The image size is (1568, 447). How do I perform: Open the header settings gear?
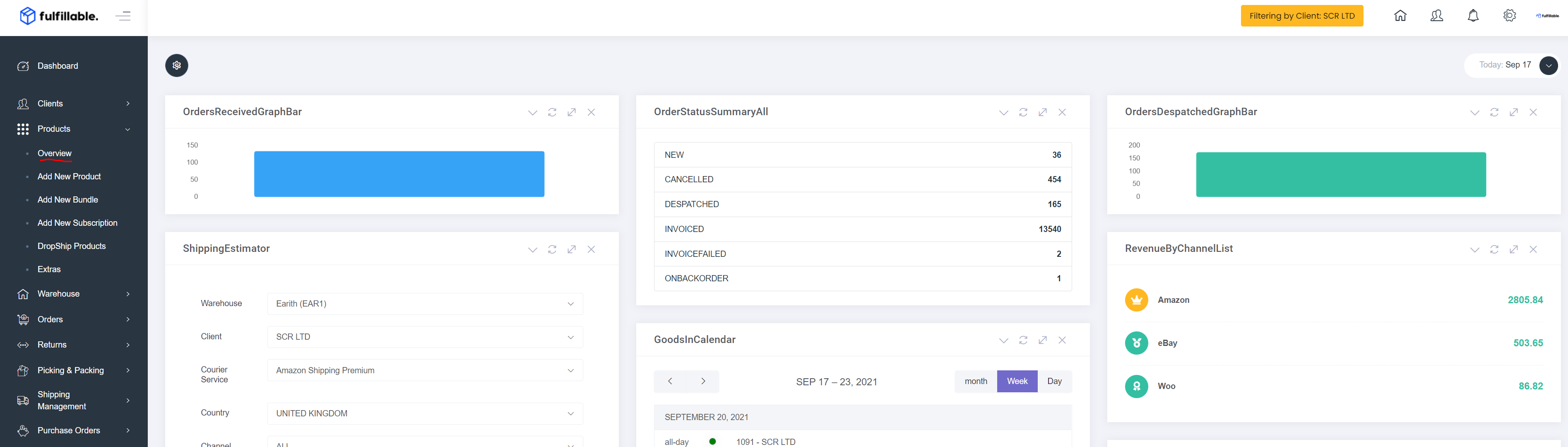click(x=1510, y=16)
